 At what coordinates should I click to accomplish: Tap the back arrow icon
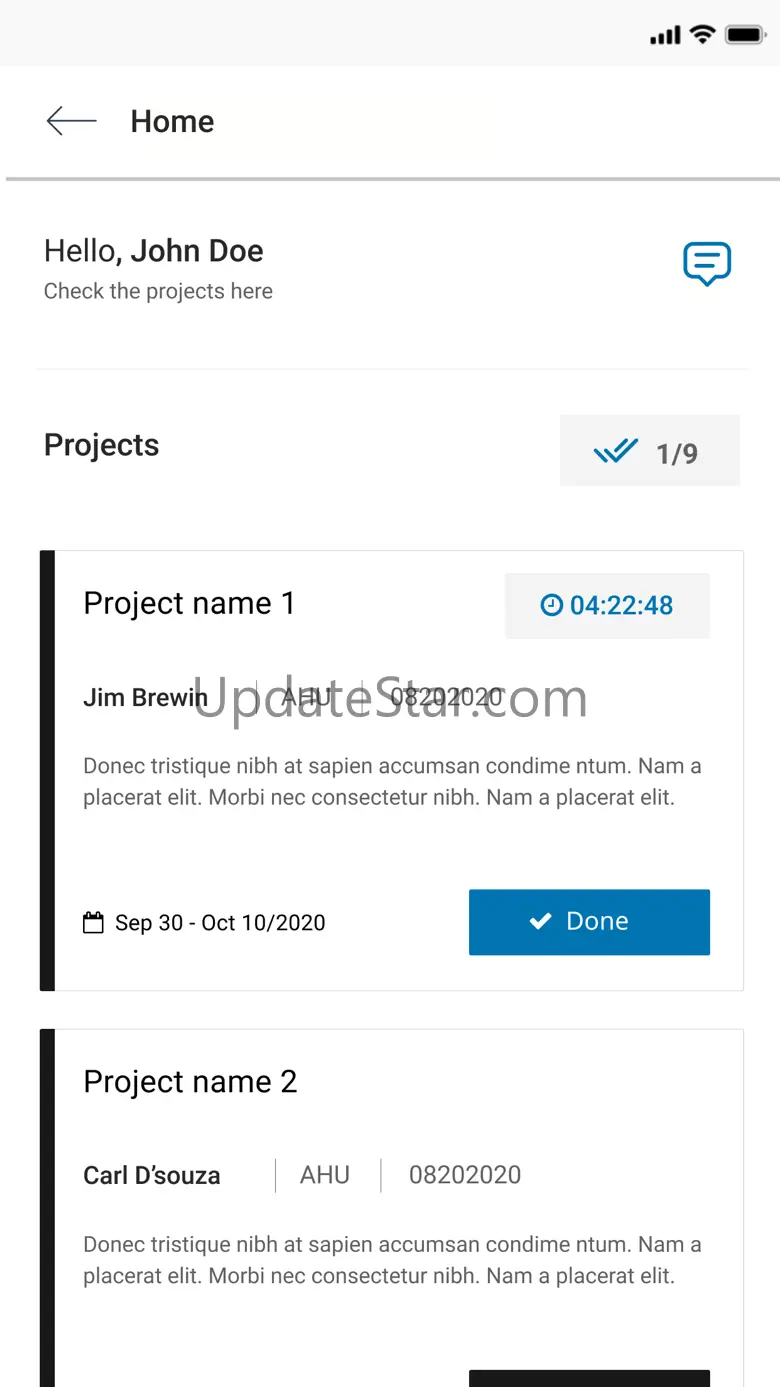71,121
